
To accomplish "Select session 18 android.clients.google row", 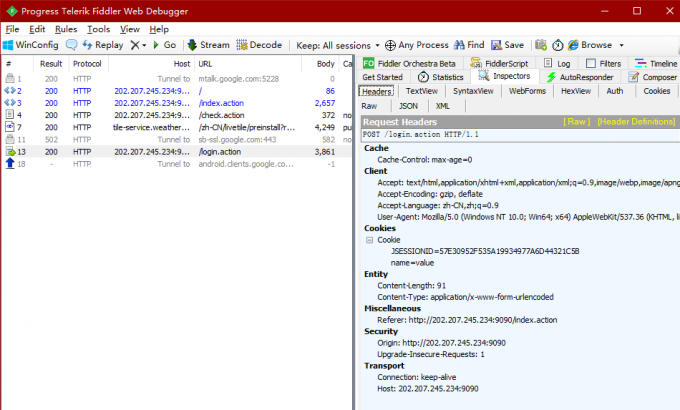I will tap(177, 164).
